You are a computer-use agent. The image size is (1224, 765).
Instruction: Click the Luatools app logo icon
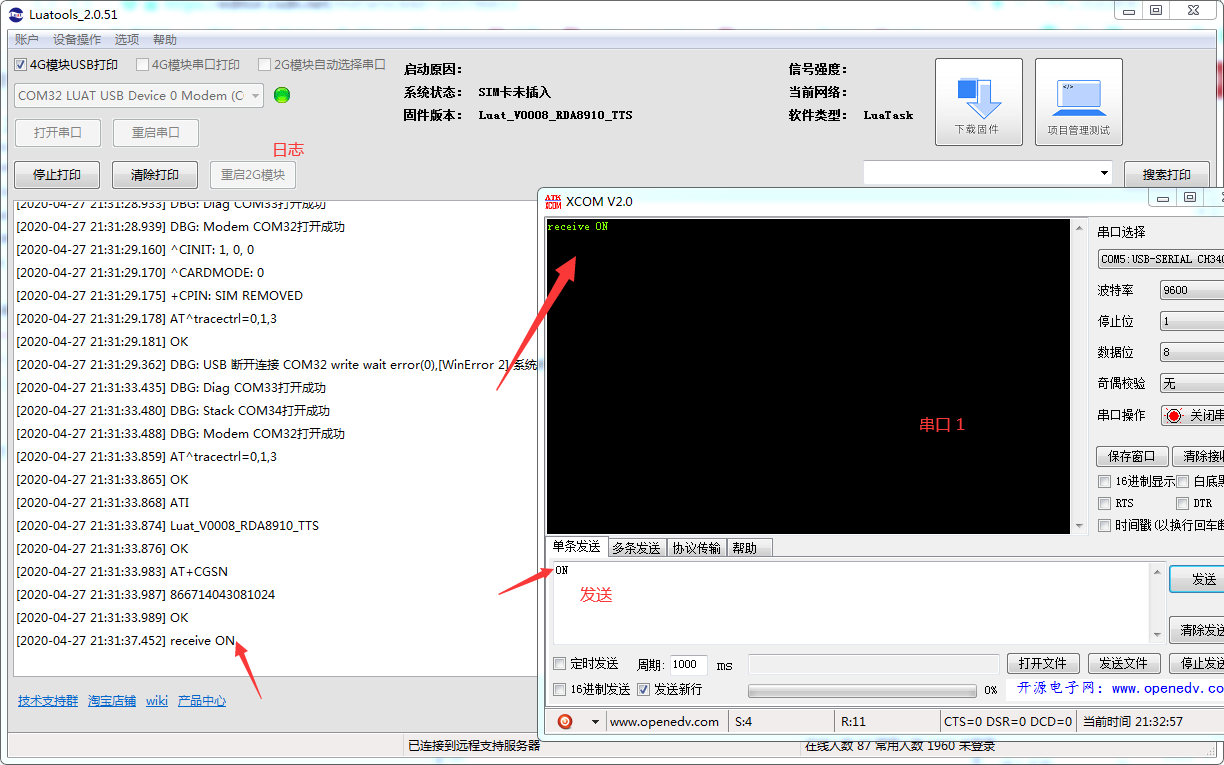coord(15,14)
